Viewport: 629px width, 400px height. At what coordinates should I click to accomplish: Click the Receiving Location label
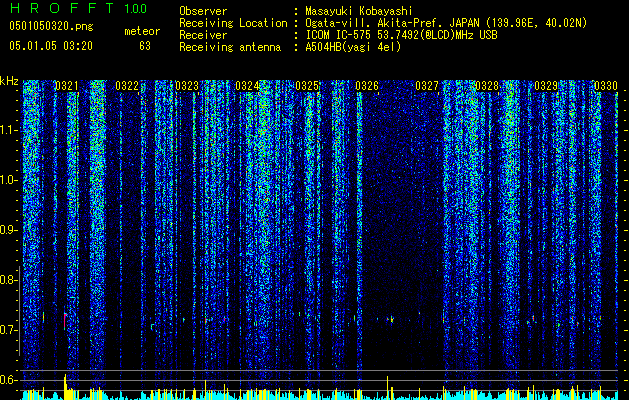[233, 23]
